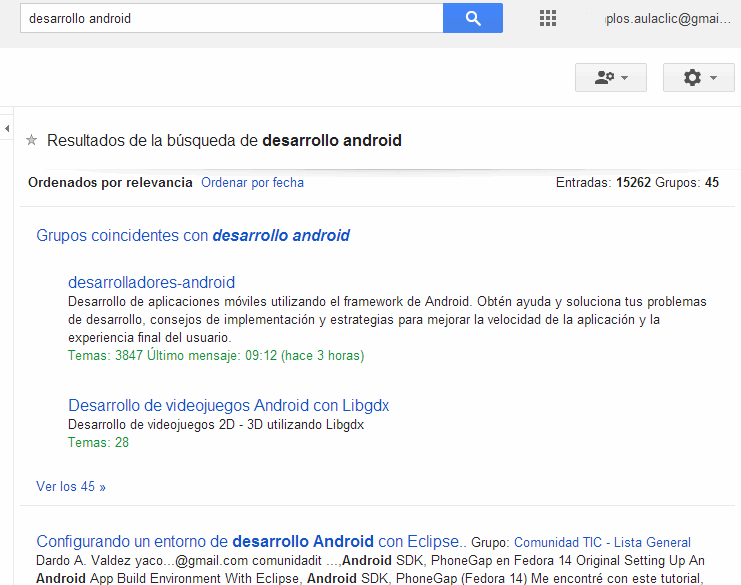Click the Temas: 28 text
741x585 pixels.
(98, 443)
